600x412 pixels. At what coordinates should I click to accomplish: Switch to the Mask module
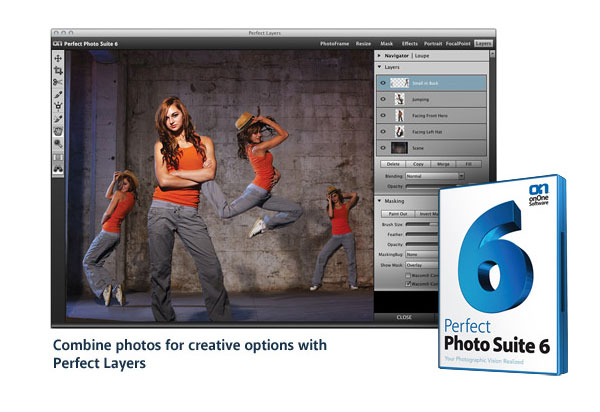[386, 44]
